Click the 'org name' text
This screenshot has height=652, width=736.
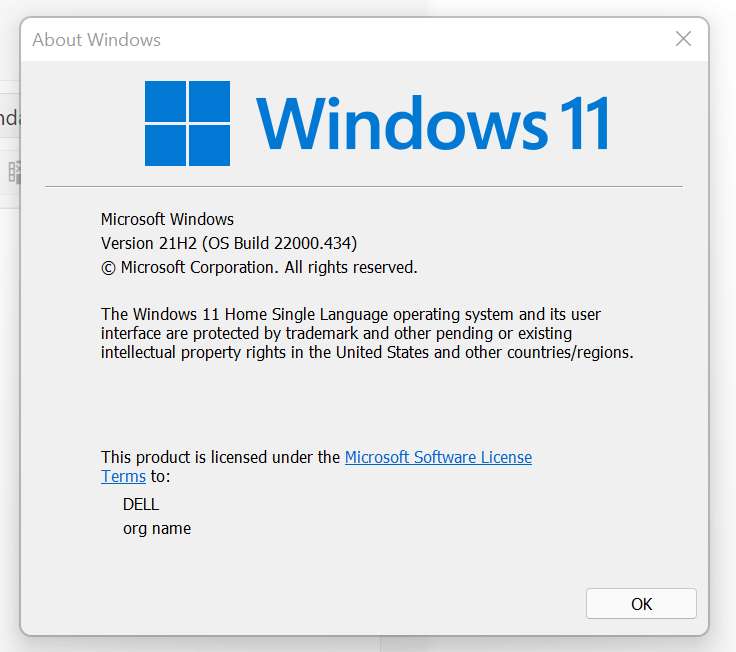[157, 529]
